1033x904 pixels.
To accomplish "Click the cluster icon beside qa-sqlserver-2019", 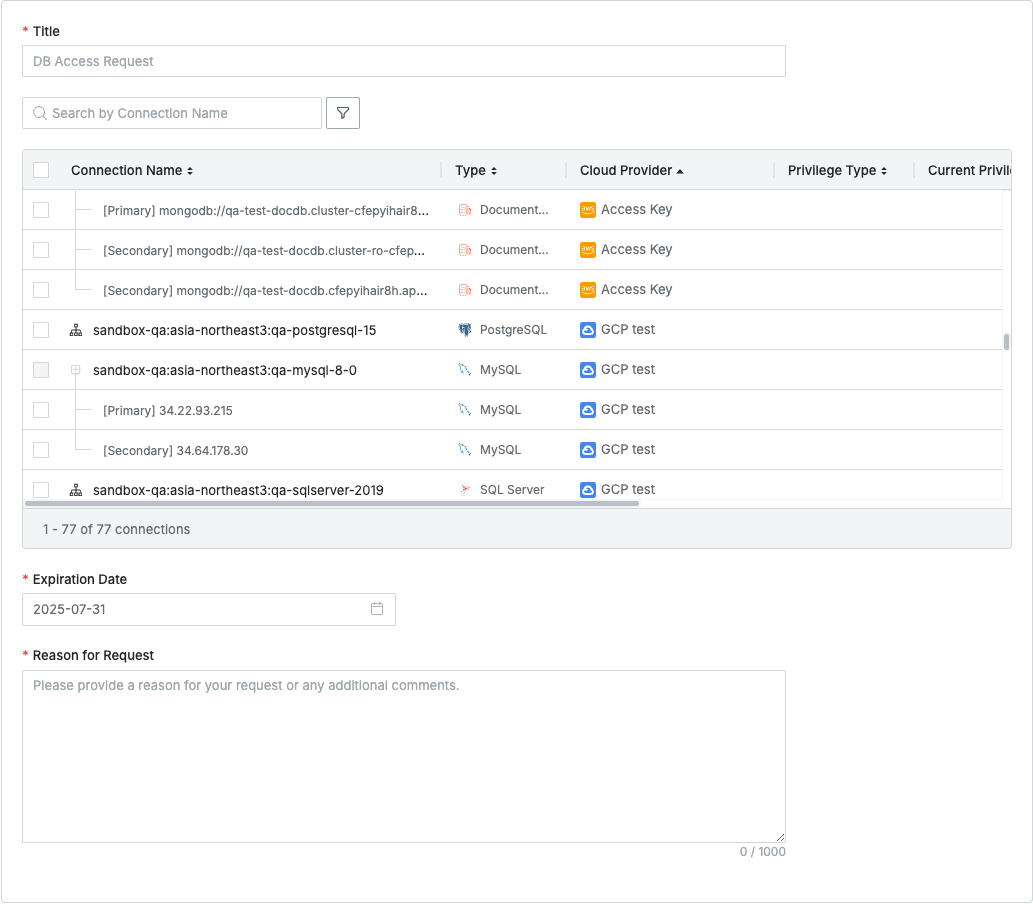I will pos(76,490).
